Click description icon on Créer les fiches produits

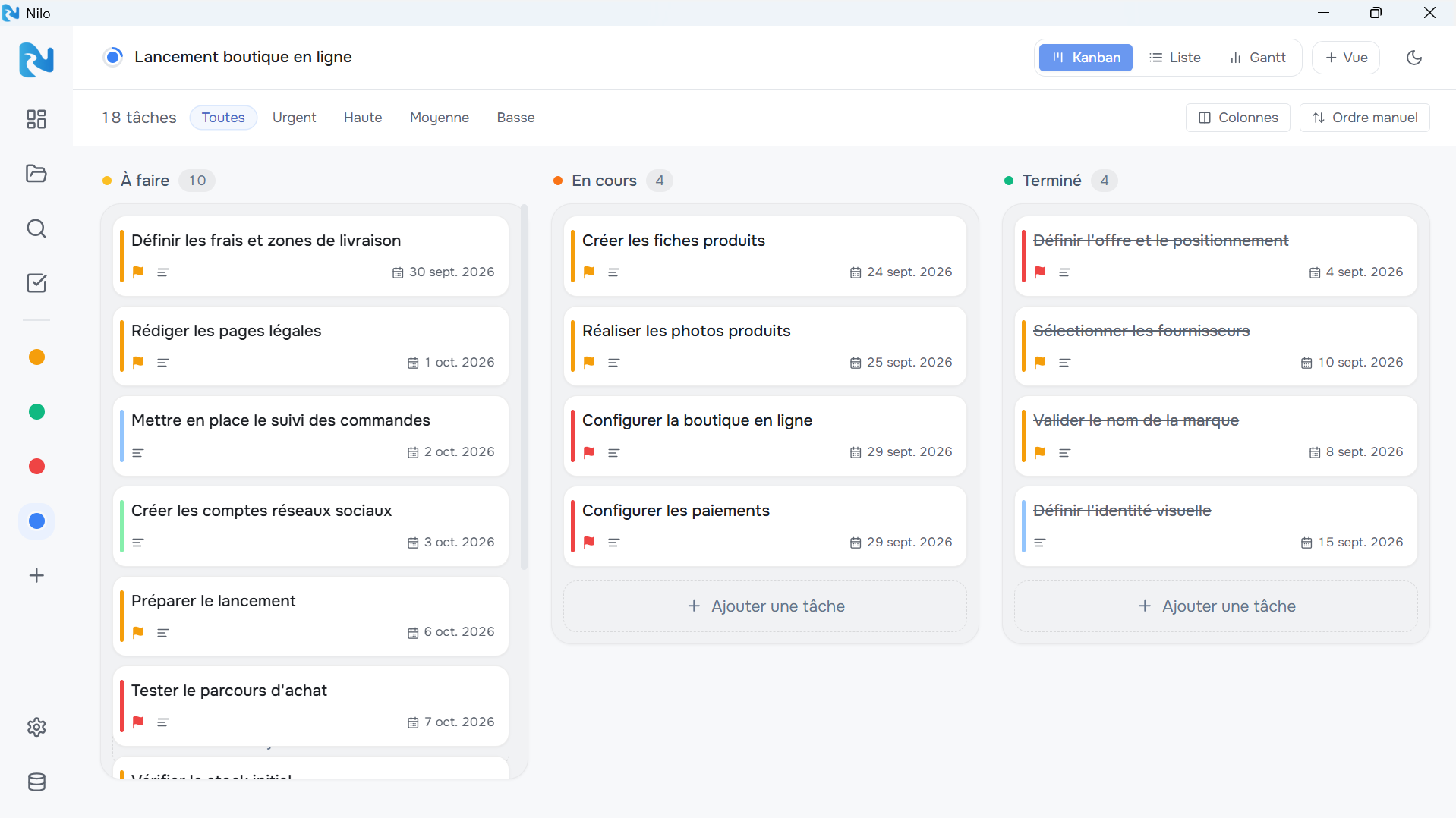coord(614,272)
